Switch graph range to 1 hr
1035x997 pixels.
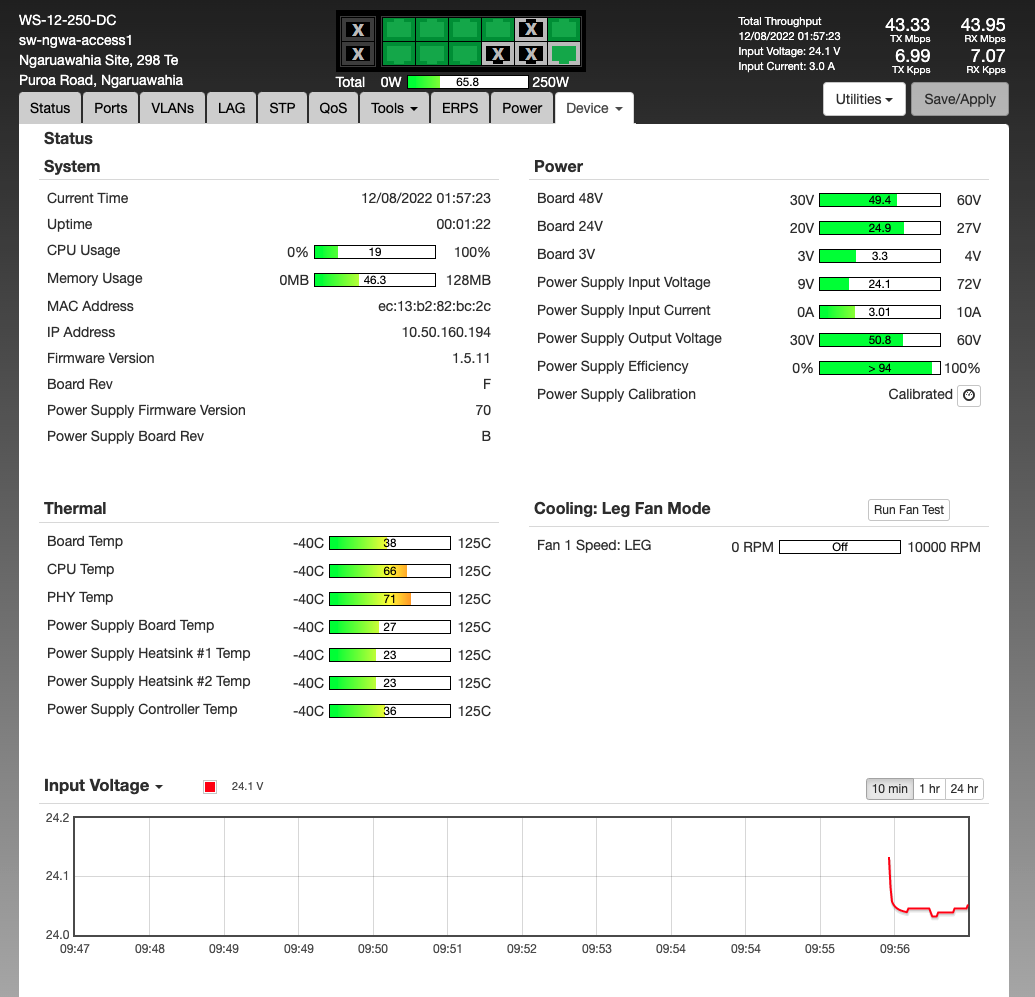(929, 789)
